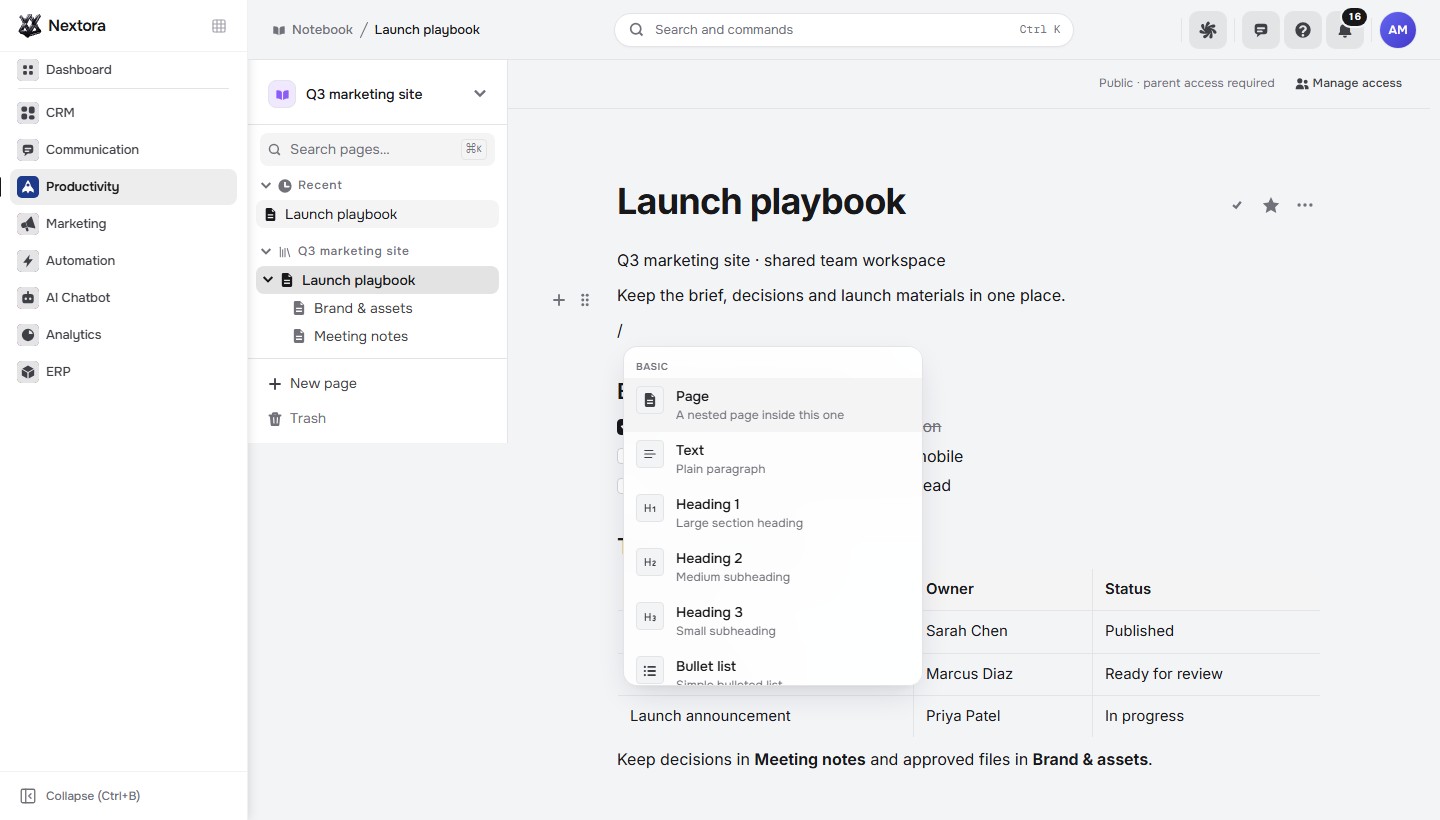Collapse the Recent section

pyautogui.click(x=266, y=185)
